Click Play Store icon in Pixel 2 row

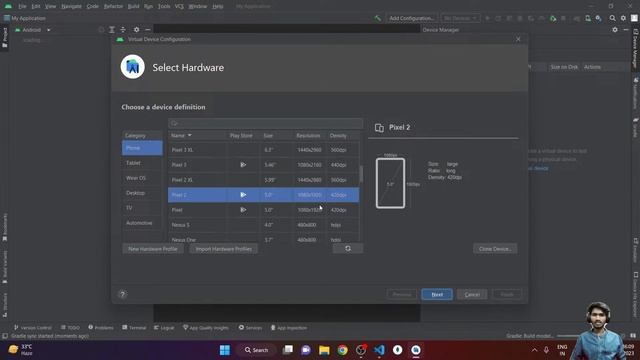coord(243,195)
